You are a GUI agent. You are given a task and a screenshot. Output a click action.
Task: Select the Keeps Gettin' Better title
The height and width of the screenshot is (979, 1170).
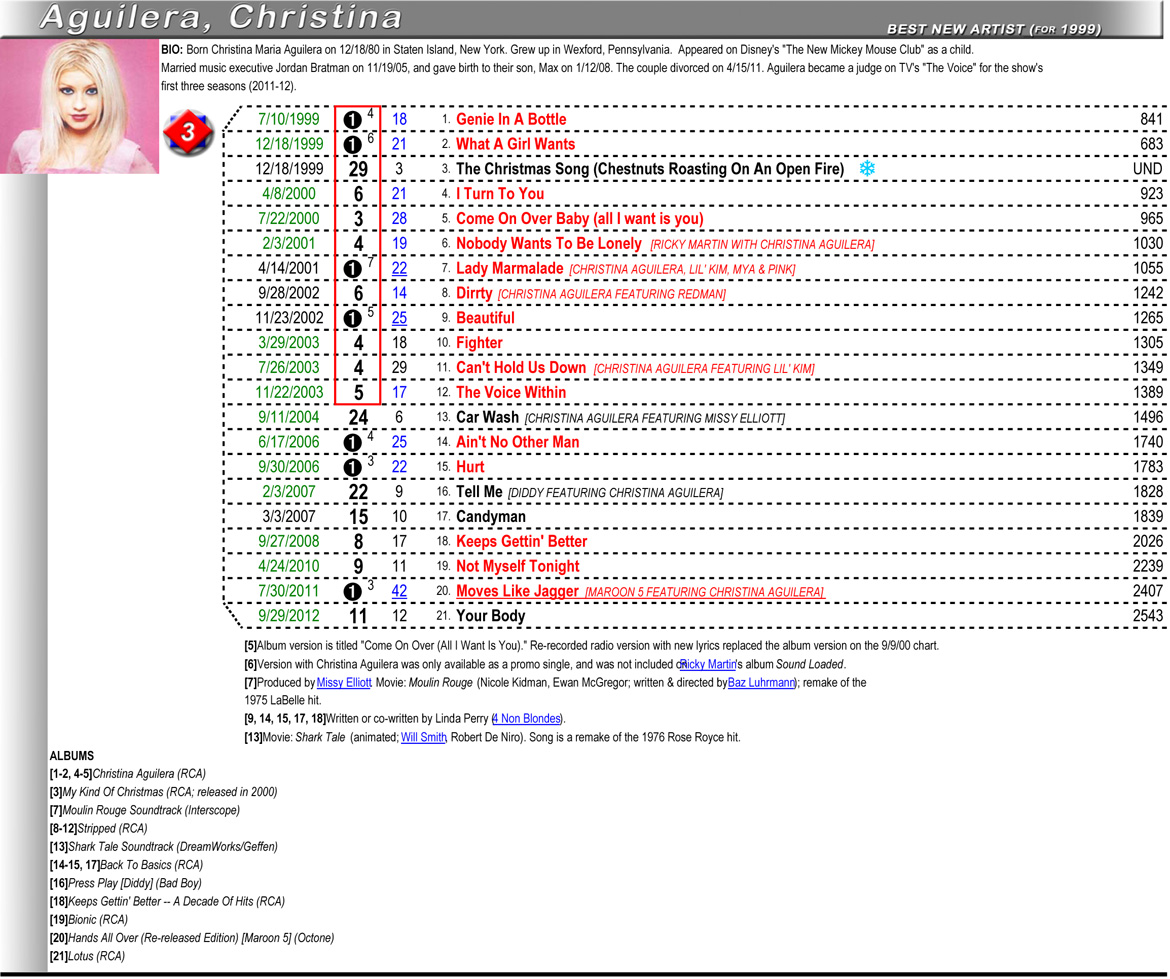pyautogui.click(x=522, y=542)
